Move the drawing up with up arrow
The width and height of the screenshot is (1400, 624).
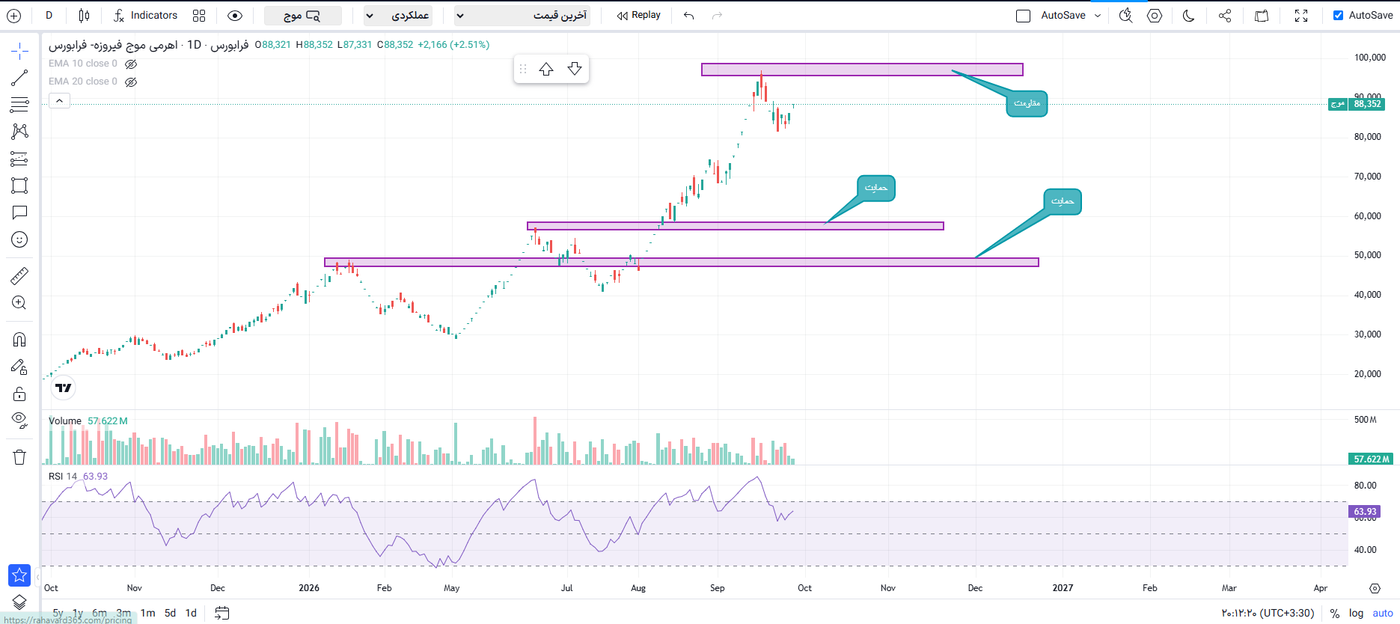click(x=546, y=69)
